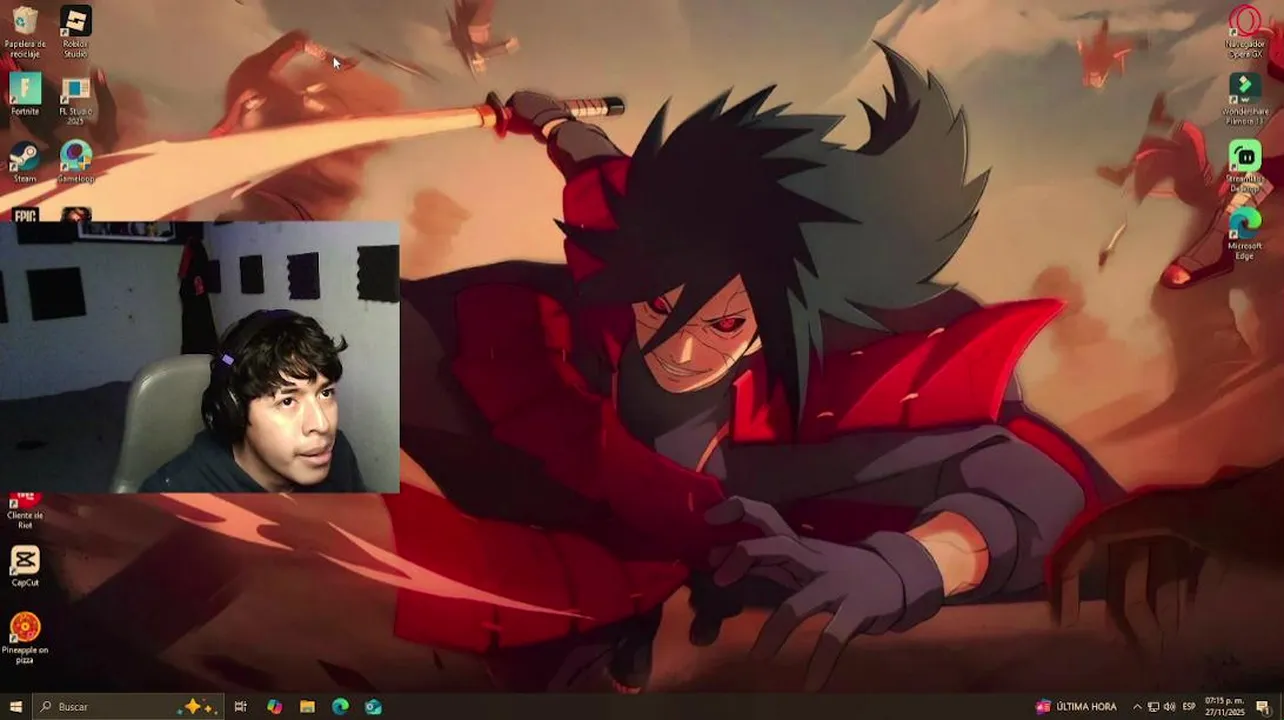Screen dimensions: 1284x720
Task: Launch Fortnite from the desktop
Action: pyautogui.click(x=25, y=94)
